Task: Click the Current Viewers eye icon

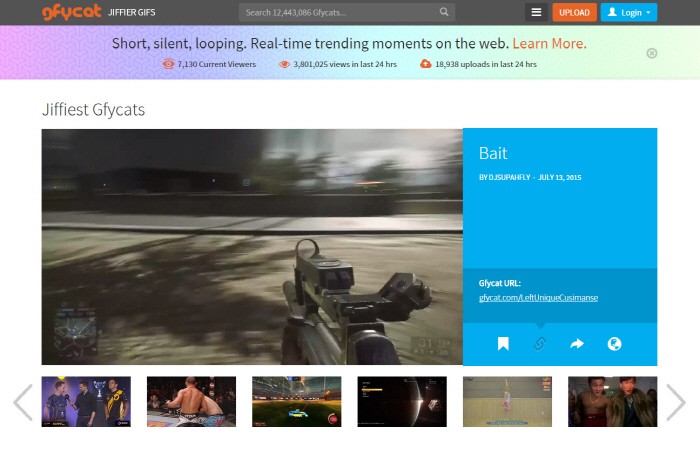Action: click(168, 64)
